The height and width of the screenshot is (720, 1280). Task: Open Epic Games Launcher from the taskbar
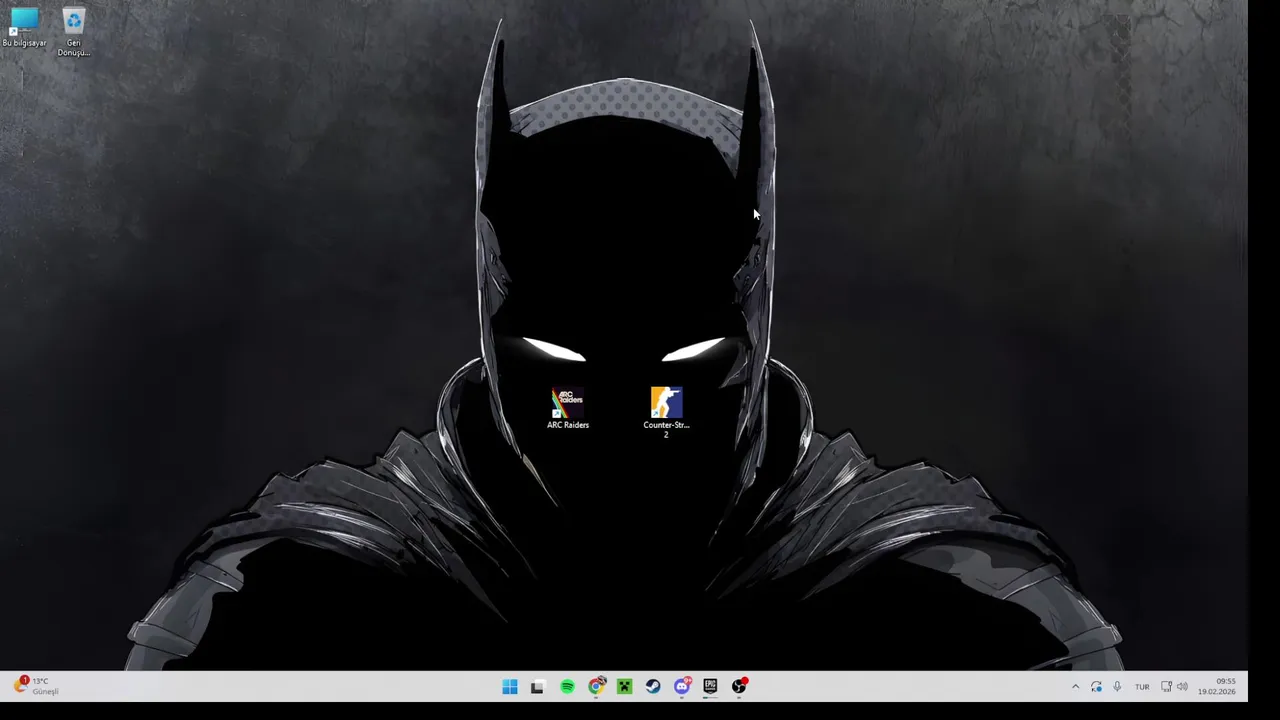click(x=710, y=686)
